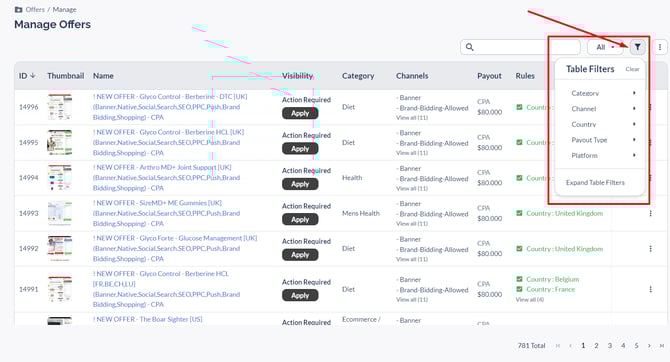Click the Visibility column header
The height and width of the screenshot is (362, 670).
[x=297, y=76]
